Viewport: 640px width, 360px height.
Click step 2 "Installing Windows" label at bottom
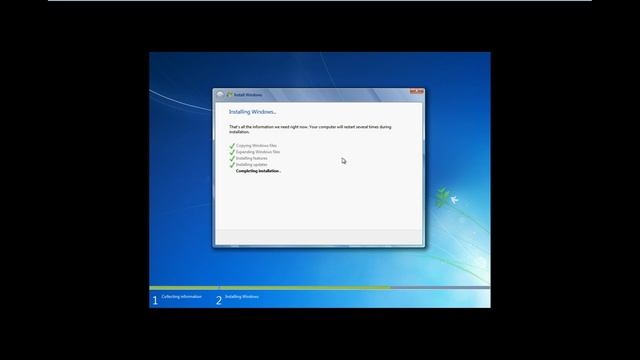pyautogui.click(x=242, y=297)
